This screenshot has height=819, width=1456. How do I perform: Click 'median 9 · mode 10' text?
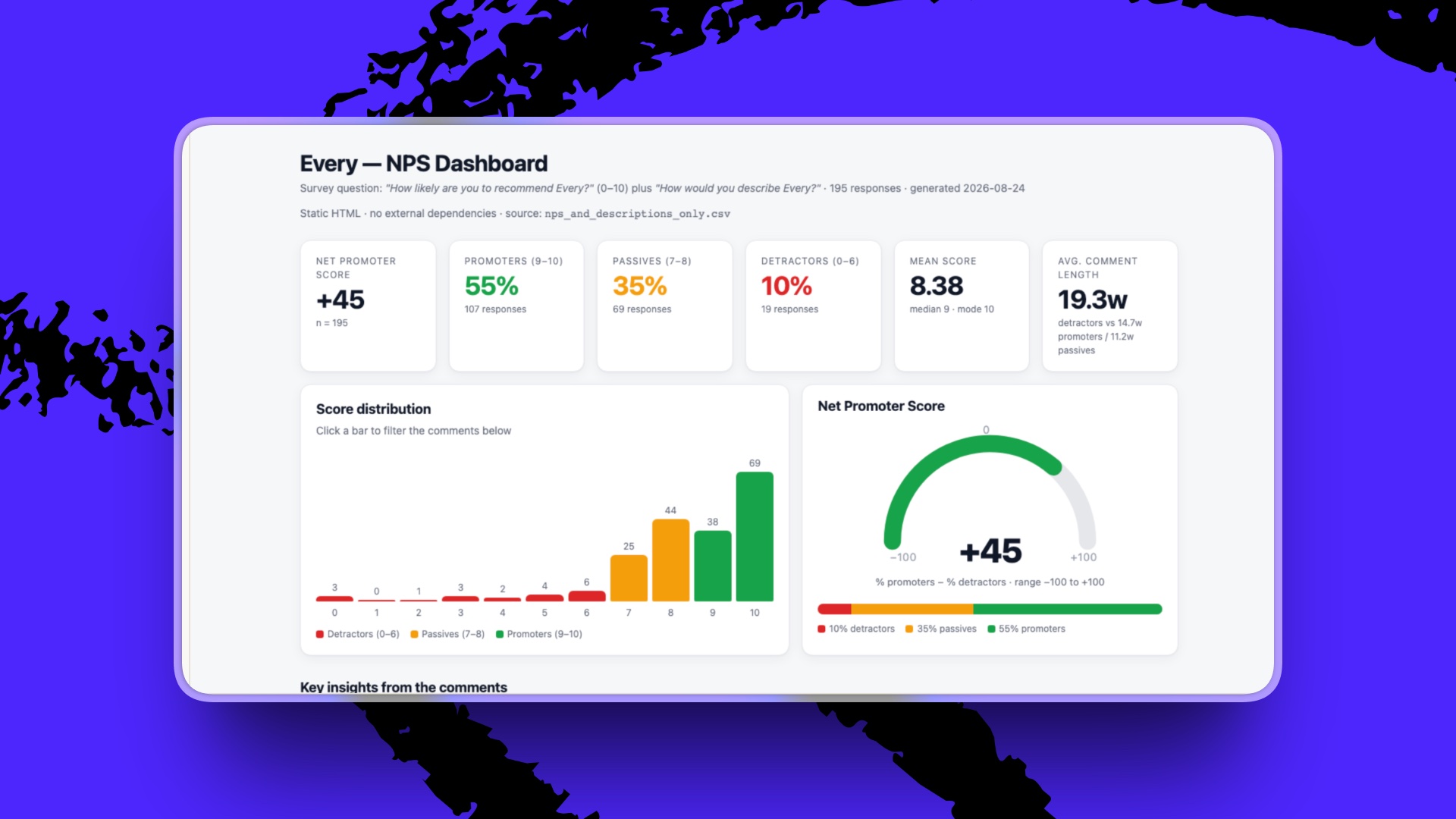(x=952, y=309)
